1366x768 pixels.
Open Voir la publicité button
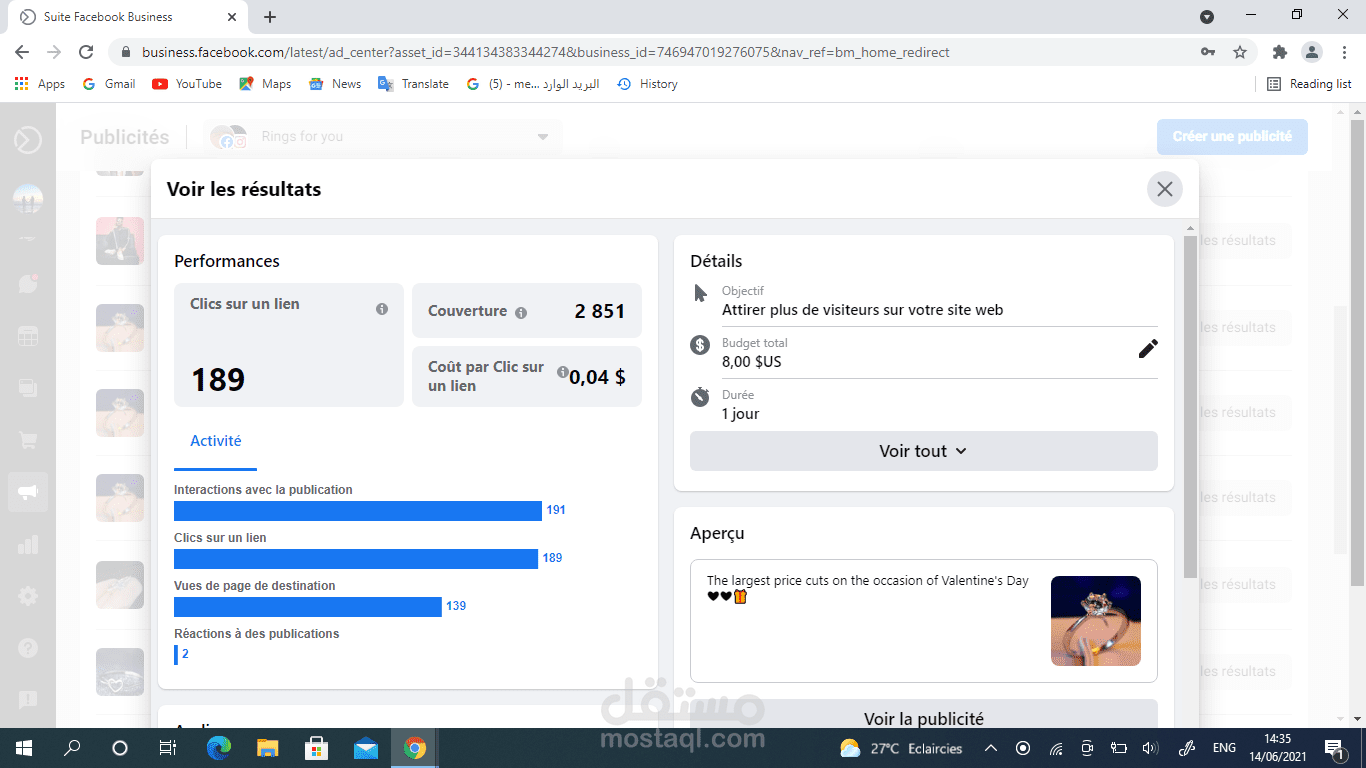(x=924, y=716)
